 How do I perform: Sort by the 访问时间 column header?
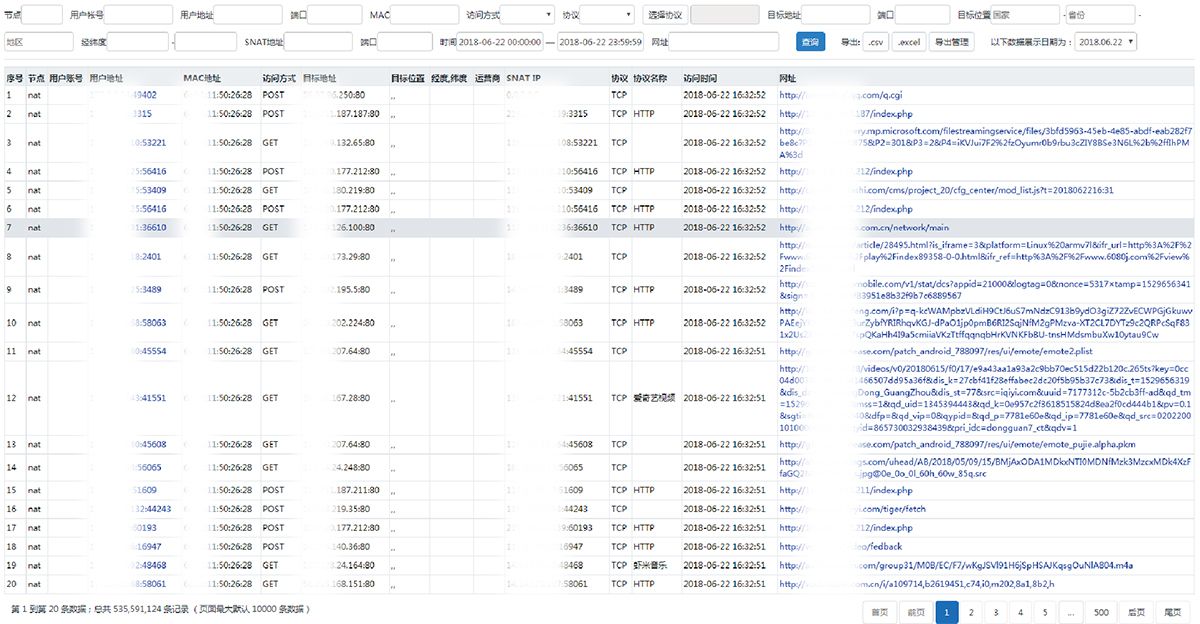[x=700, y=77]
